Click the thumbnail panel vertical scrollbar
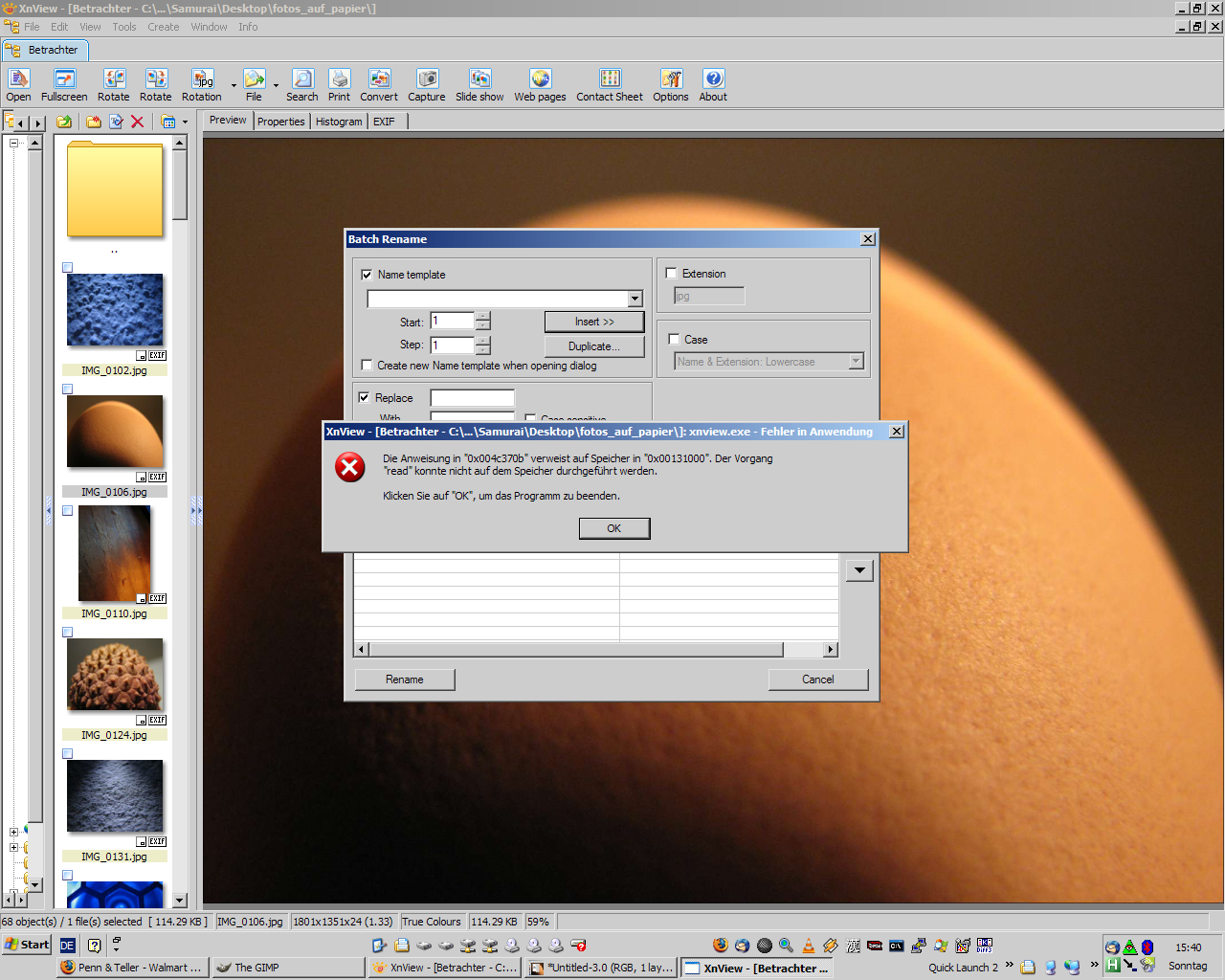Viewport: 1225px width, 980px height. click(180, 522)
